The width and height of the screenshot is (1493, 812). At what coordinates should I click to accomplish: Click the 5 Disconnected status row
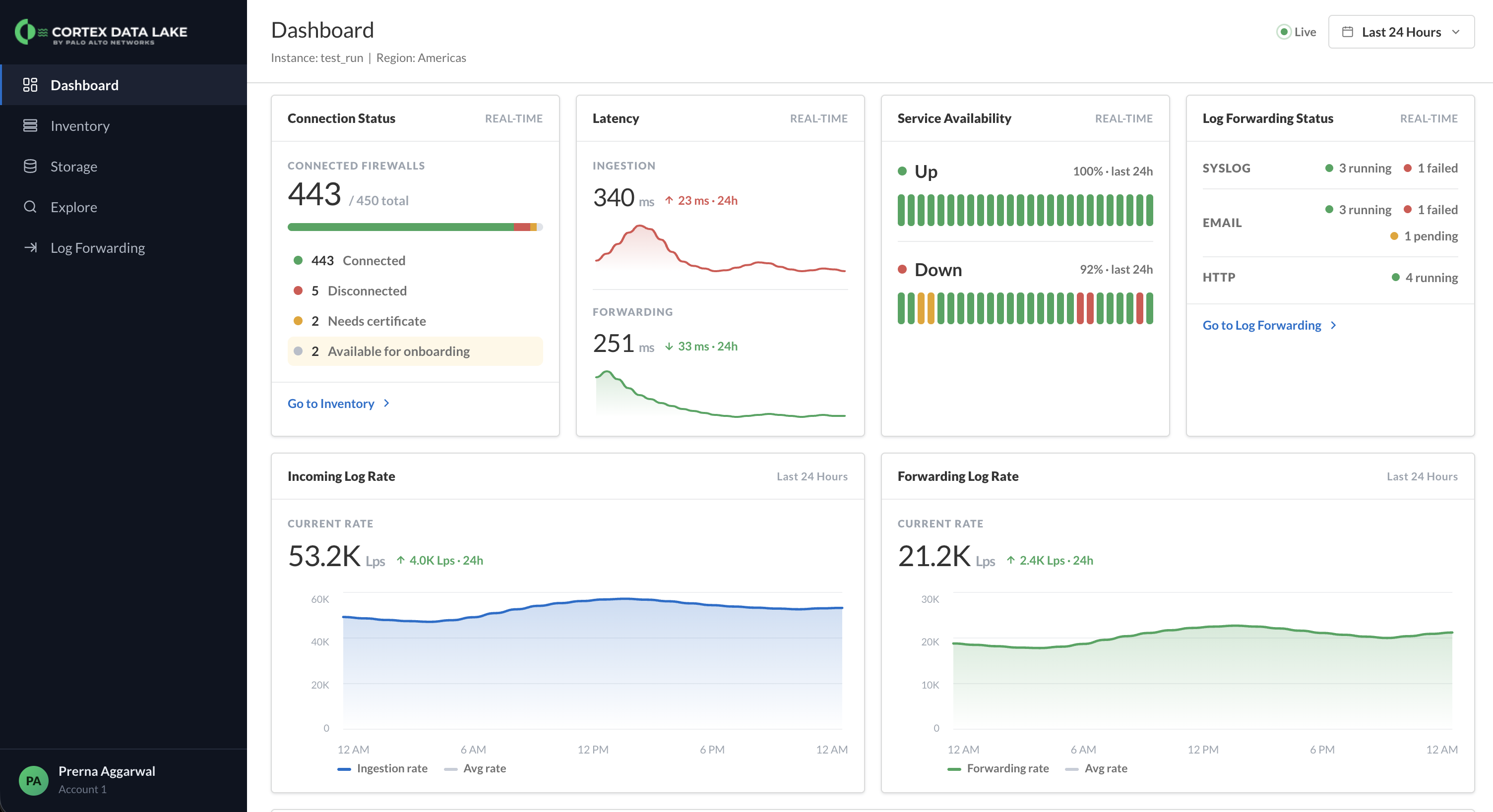tap(415, 290)
